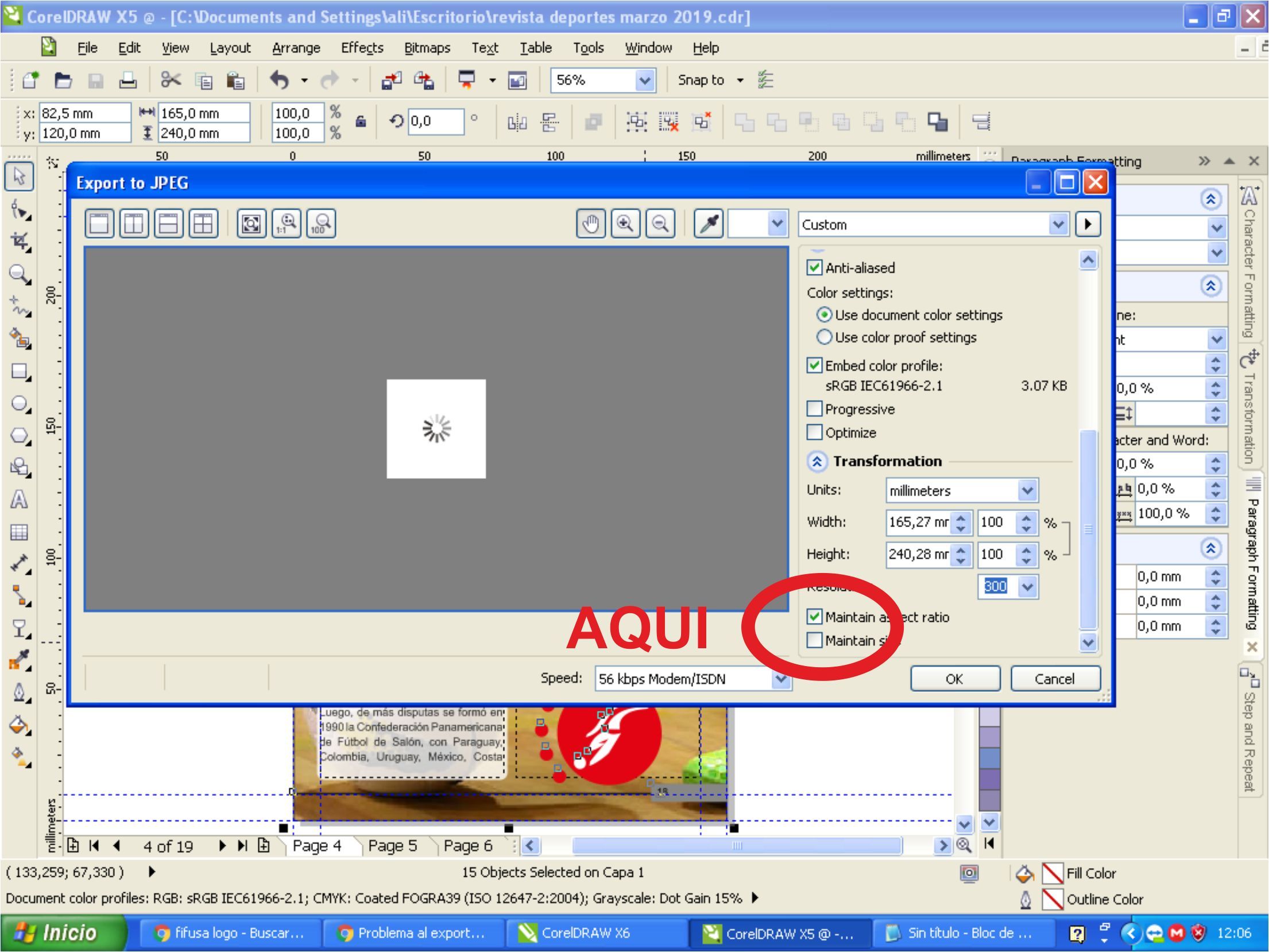
Task: Open the Effects menu
Action: (362, 48)
